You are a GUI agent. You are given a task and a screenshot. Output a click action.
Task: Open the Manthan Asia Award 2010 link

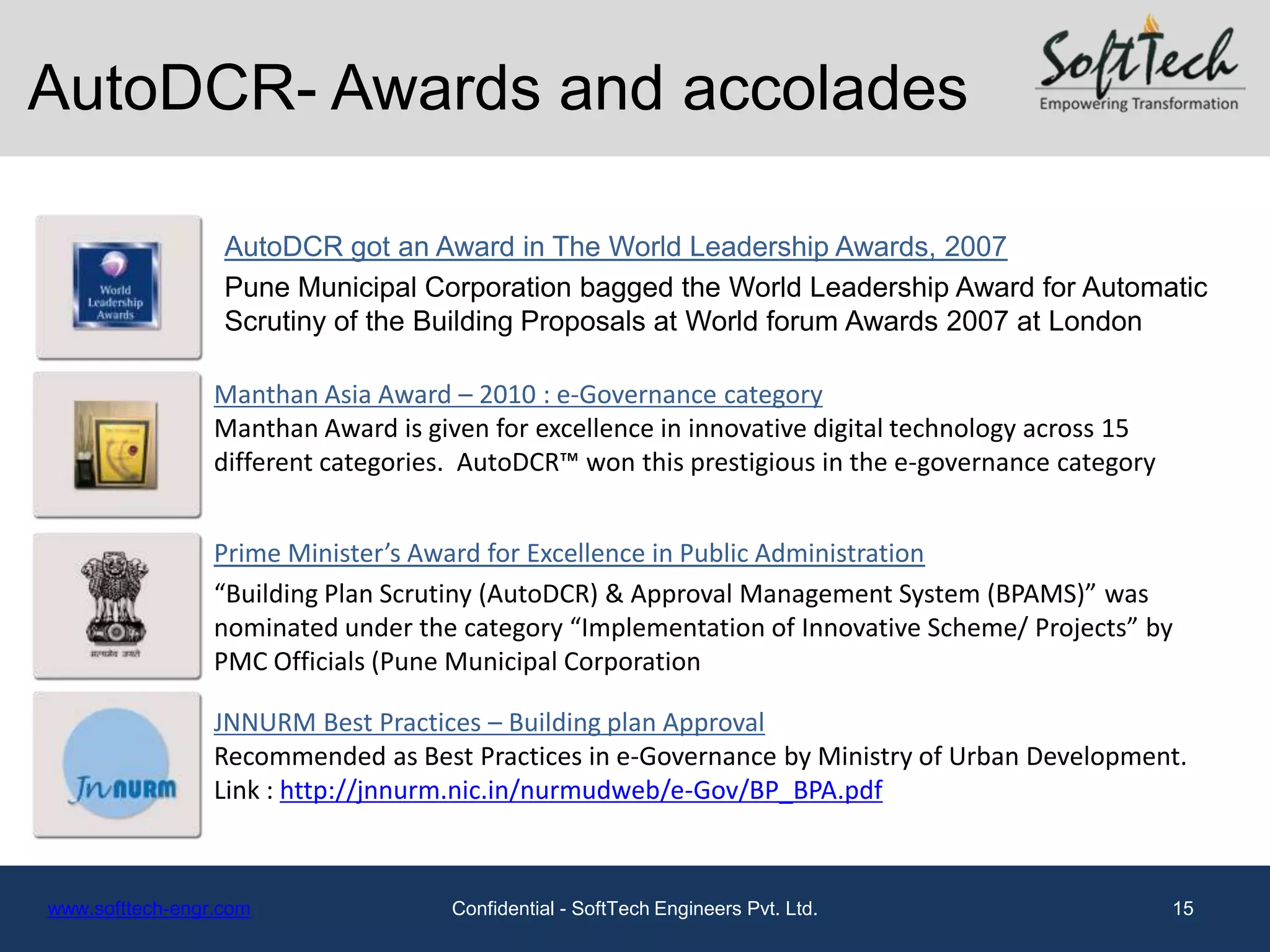[518, 395]
